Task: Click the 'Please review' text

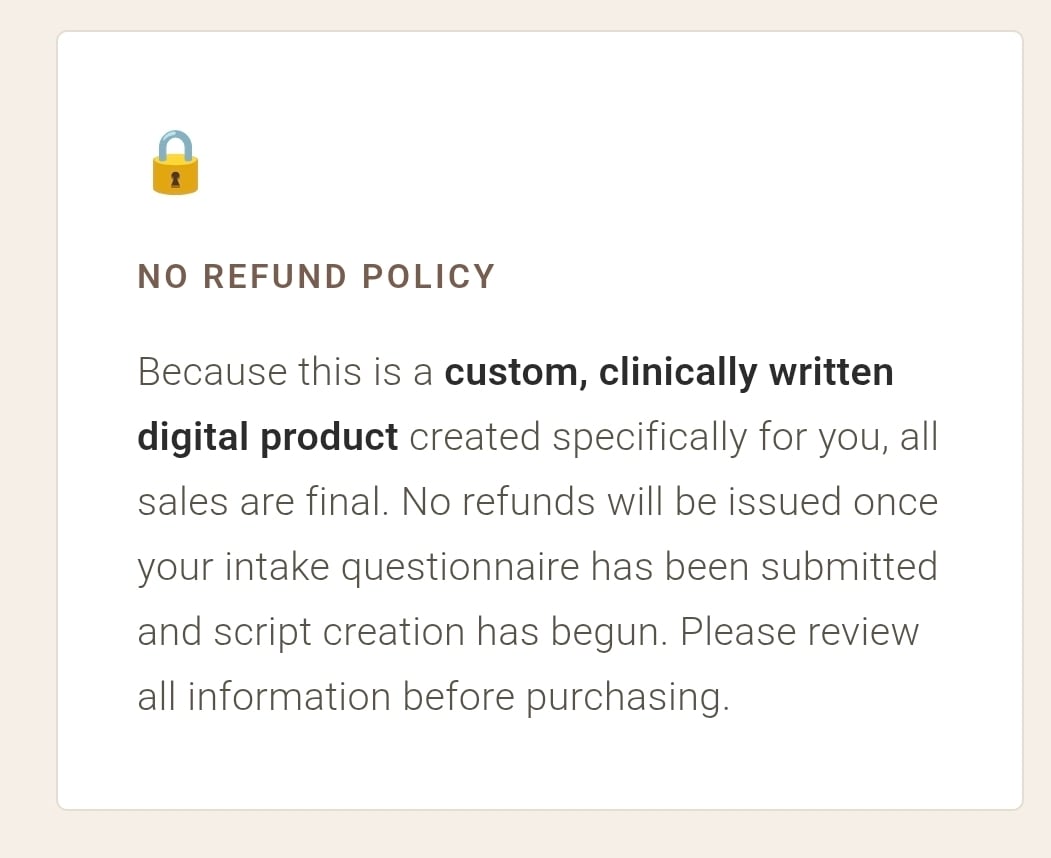Action: tap(798, 632)
